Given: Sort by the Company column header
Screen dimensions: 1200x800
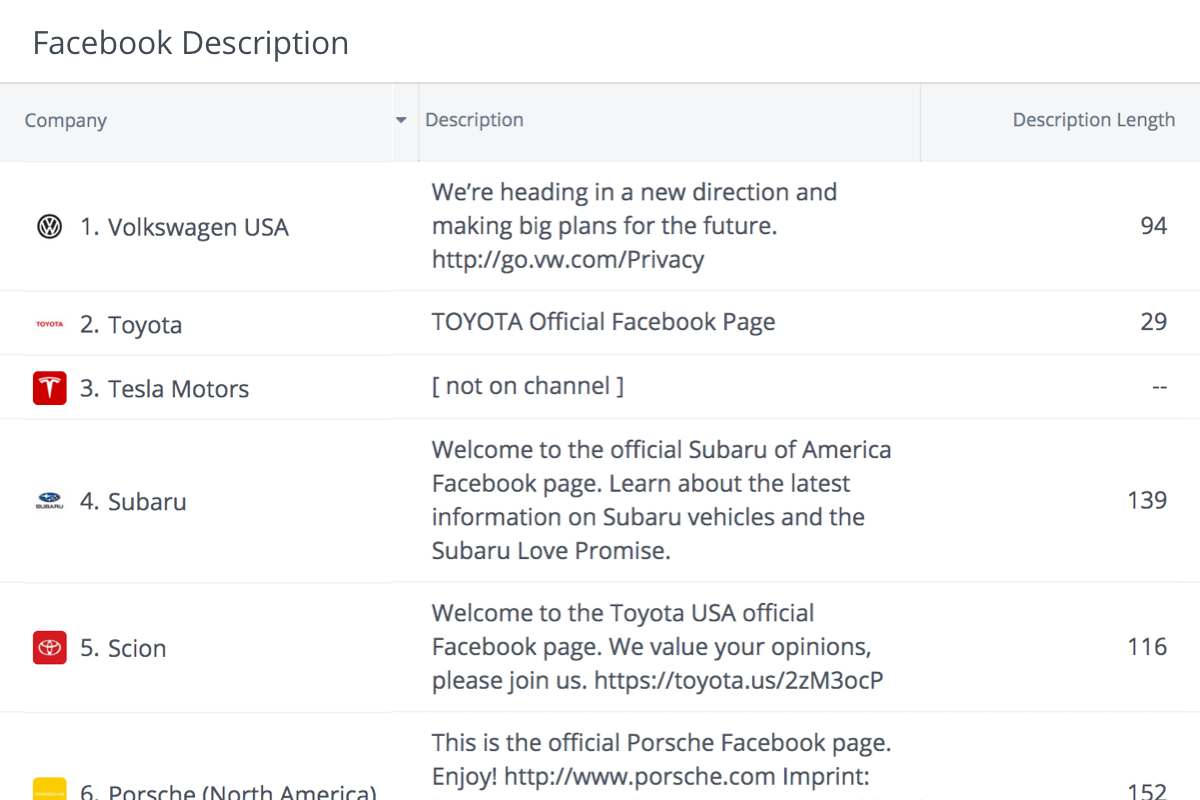Looking at the screenshot, I should pos(66,120).
